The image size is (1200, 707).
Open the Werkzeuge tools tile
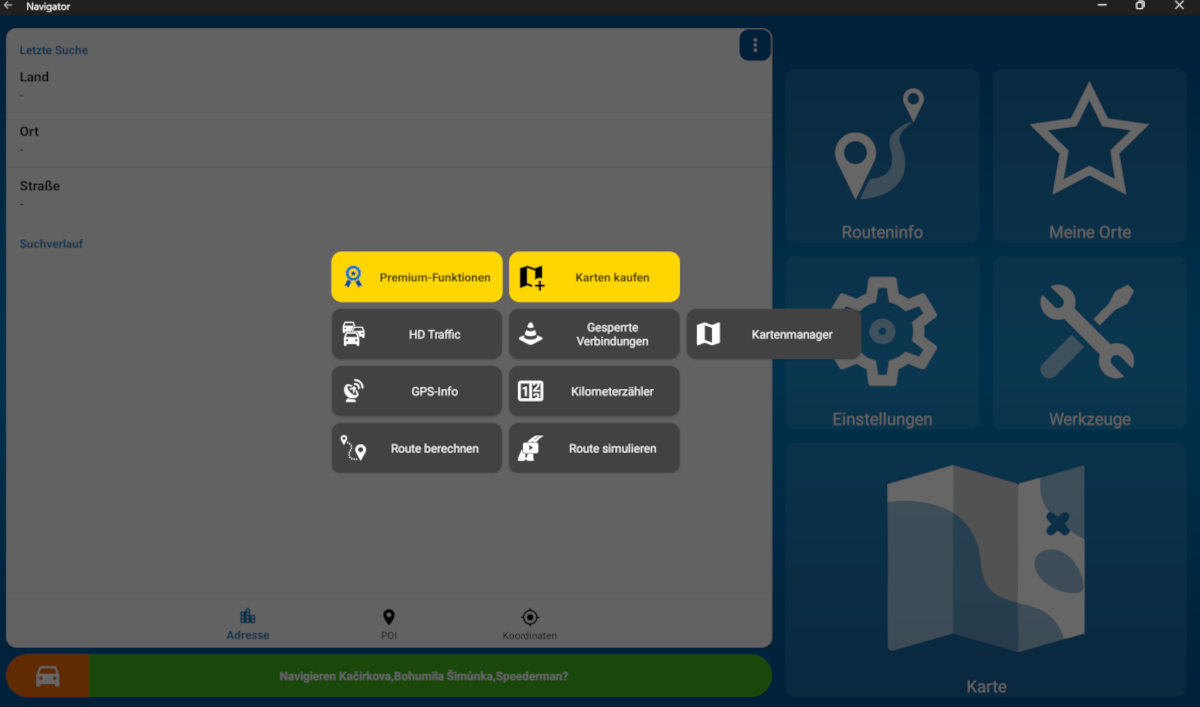pos(1089,343)
